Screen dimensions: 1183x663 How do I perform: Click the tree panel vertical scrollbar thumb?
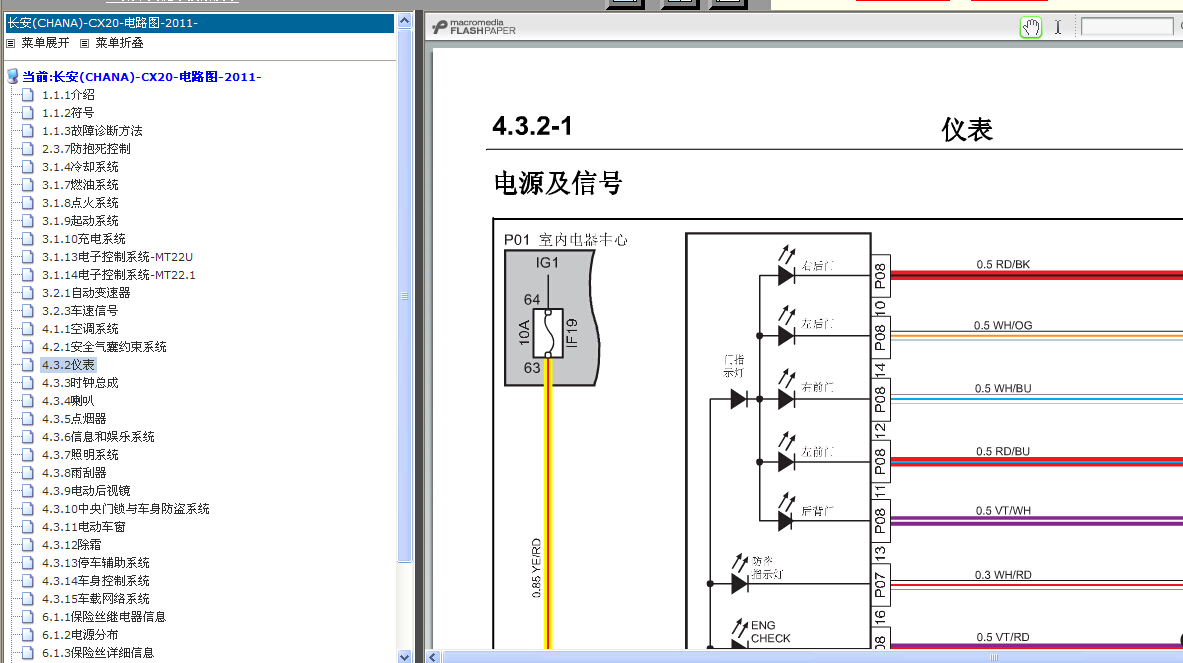pos(404,296)
